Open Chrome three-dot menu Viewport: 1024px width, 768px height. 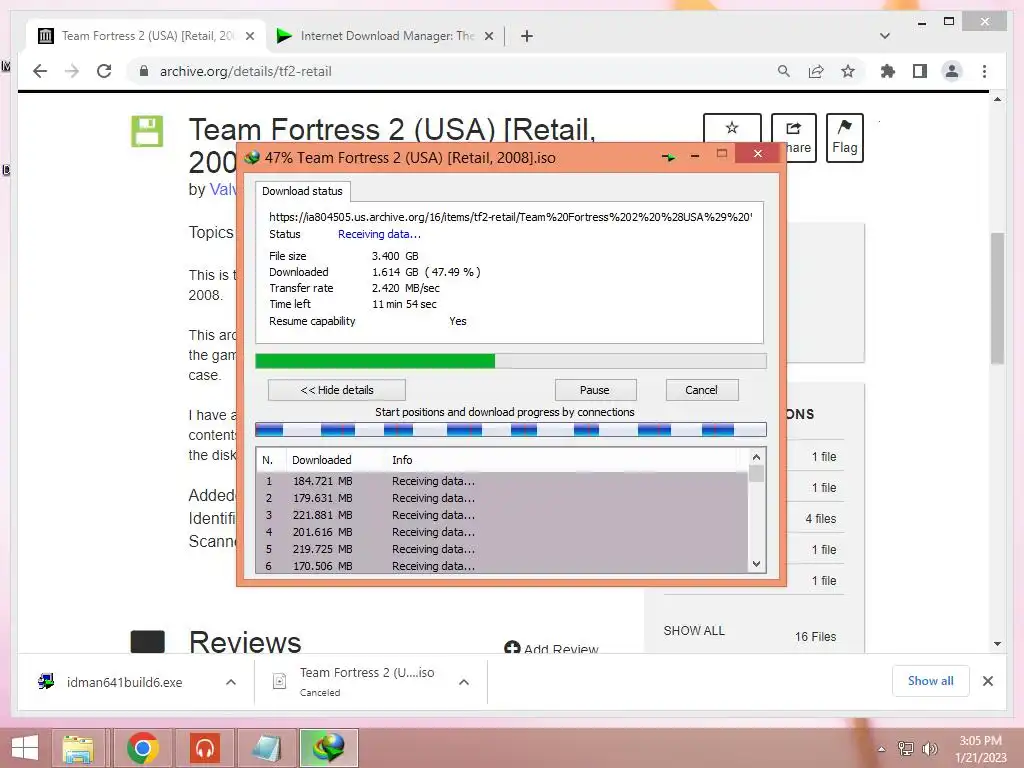(984, 71)
